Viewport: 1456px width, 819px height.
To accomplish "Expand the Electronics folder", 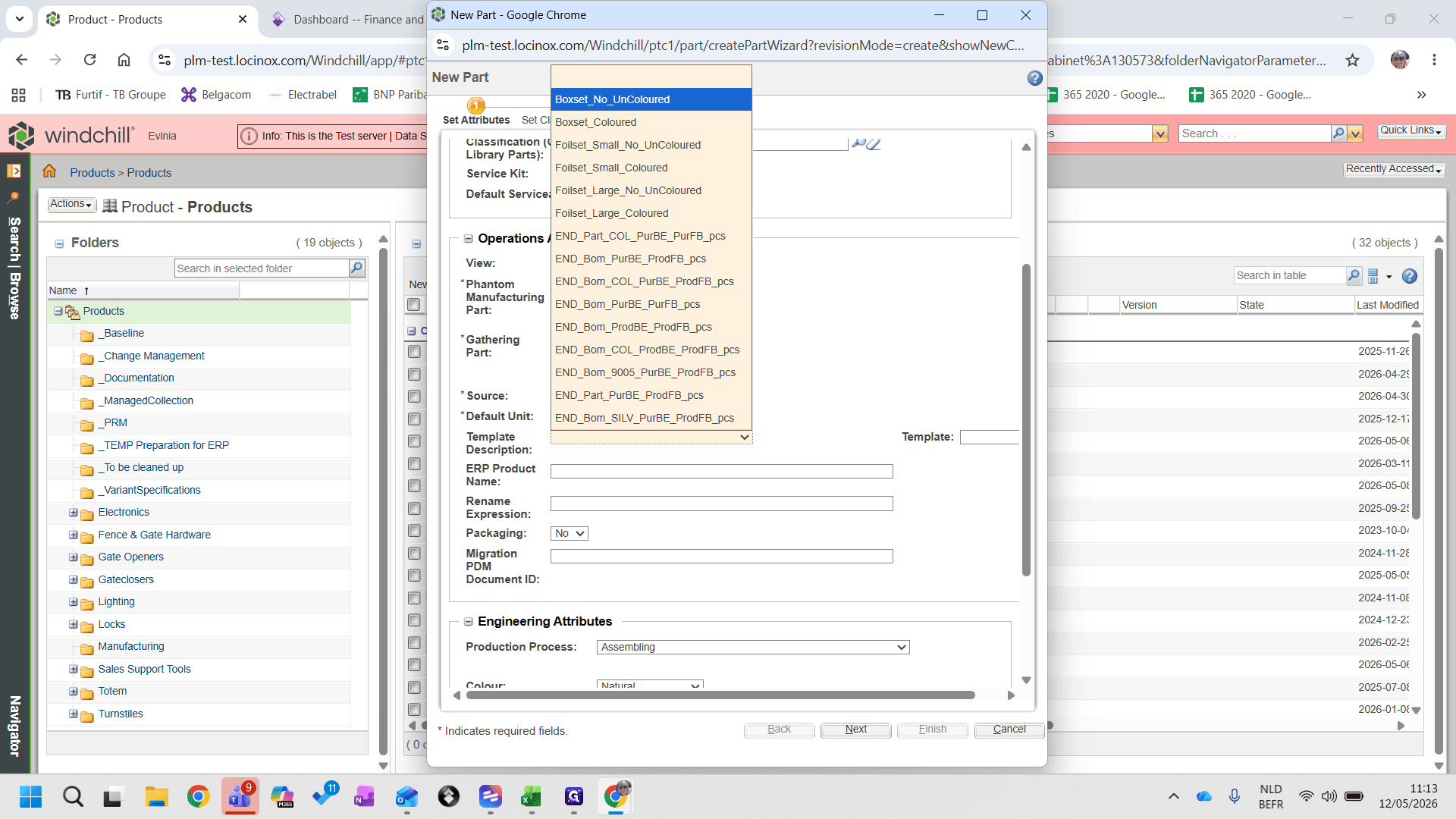I will pyautogui.click(x=73, y=513).
